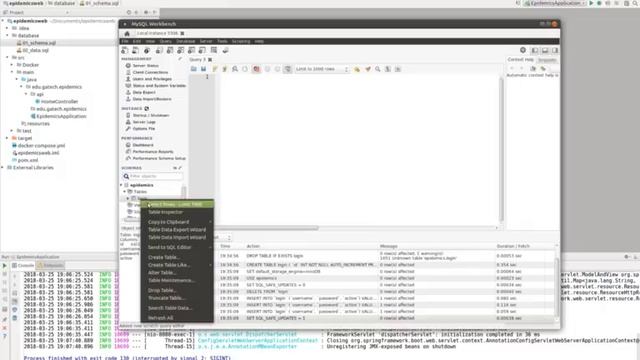
Task: Toggle the left sidebar panel icon
Action: click(x=535, y=51)
